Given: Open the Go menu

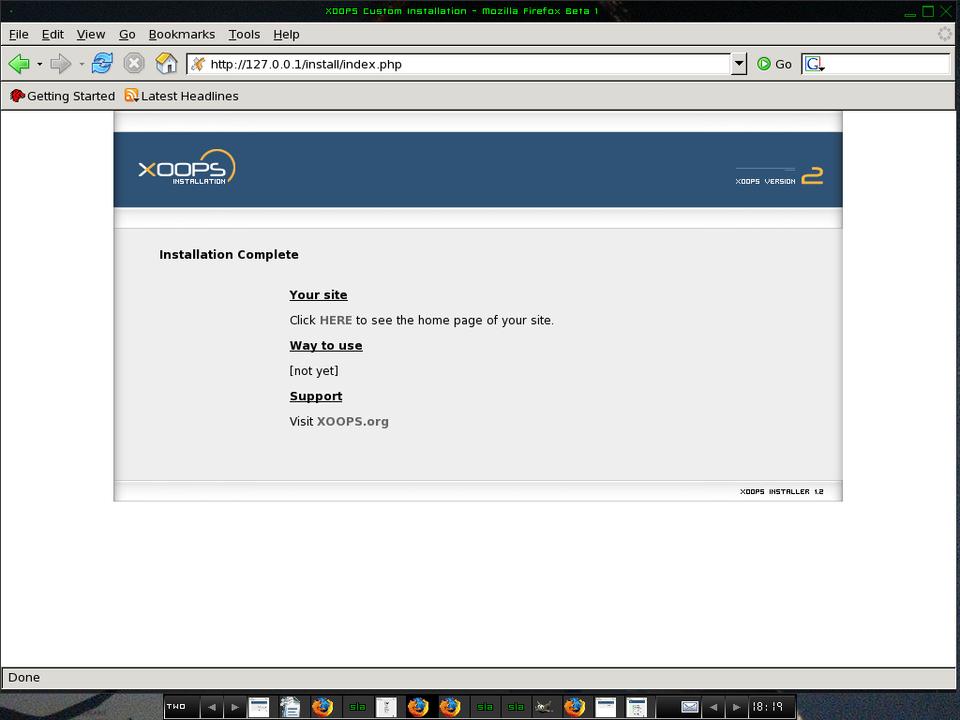Looking at the screenshot, I should tap(127, 34).
